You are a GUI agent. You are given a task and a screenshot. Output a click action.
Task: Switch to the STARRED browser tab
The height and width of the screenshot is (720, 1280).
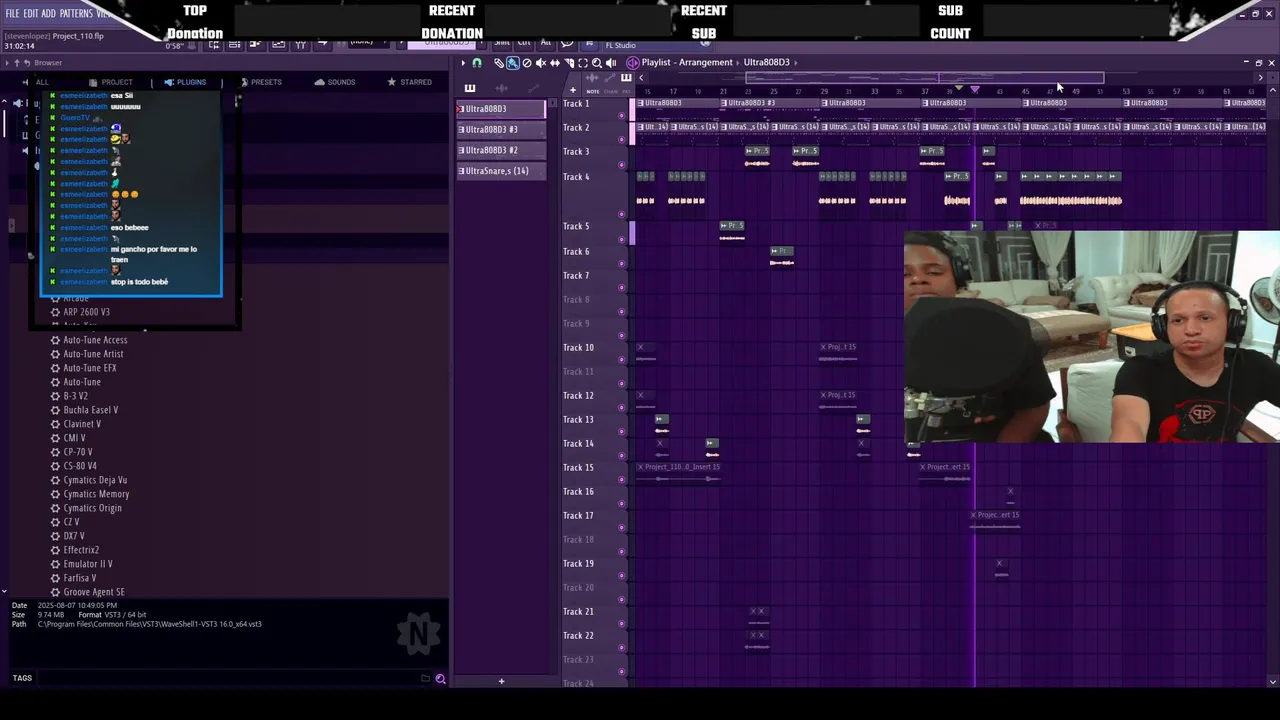tap(410, 82)
